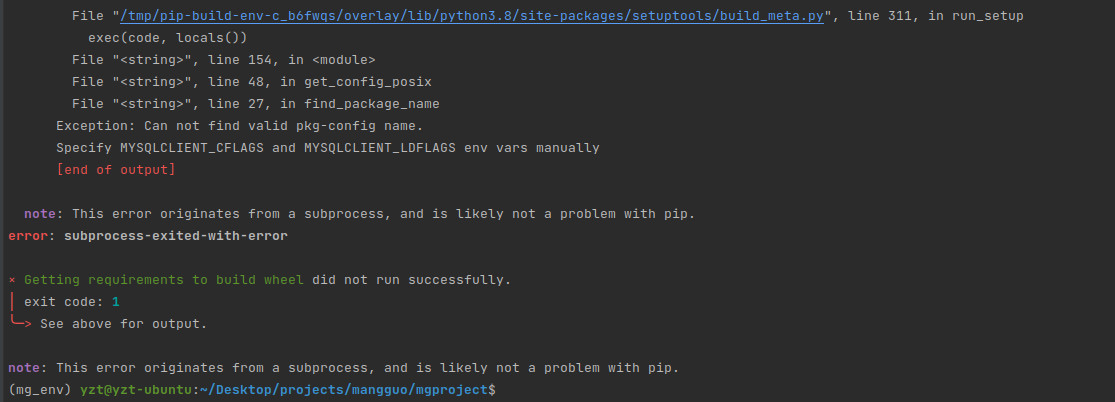Click the red "[end of output]" text
1115x402 pixels.
pos(116,170)
